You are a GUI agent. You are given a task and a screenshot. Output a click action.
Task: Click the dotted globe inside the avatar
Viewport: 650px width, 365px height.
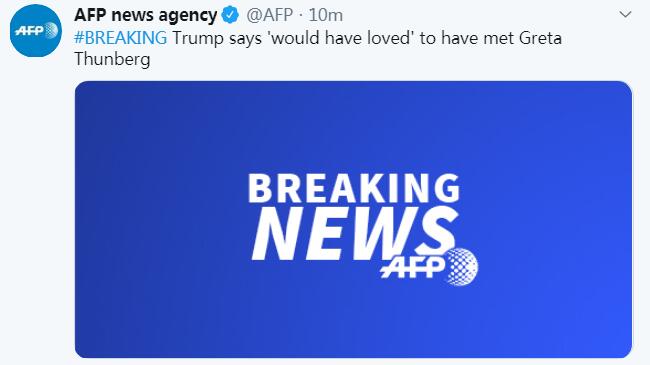coord(51,31)
